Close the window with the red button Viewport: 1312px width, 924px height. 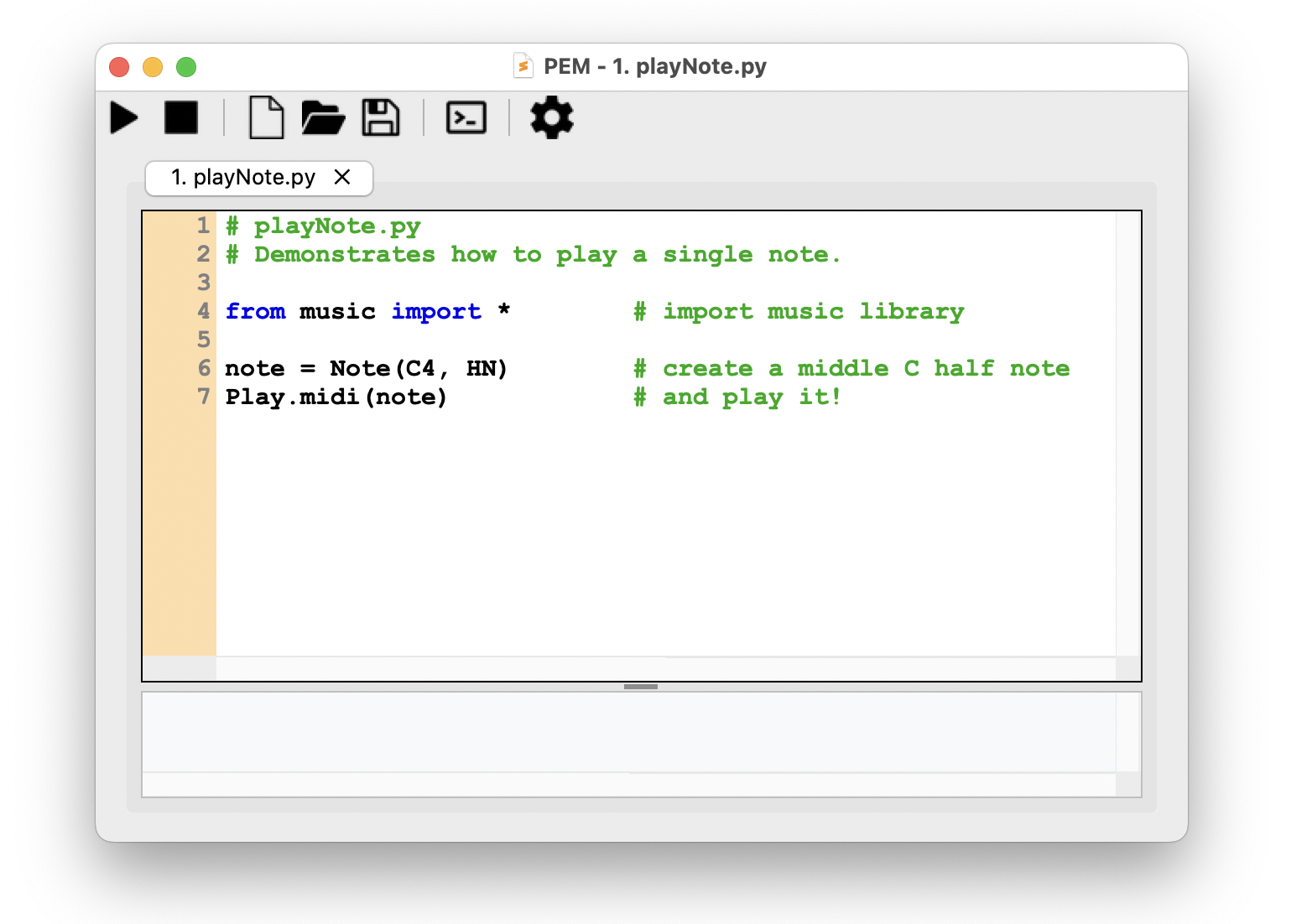pyautogui.click(x=119, y=66)
